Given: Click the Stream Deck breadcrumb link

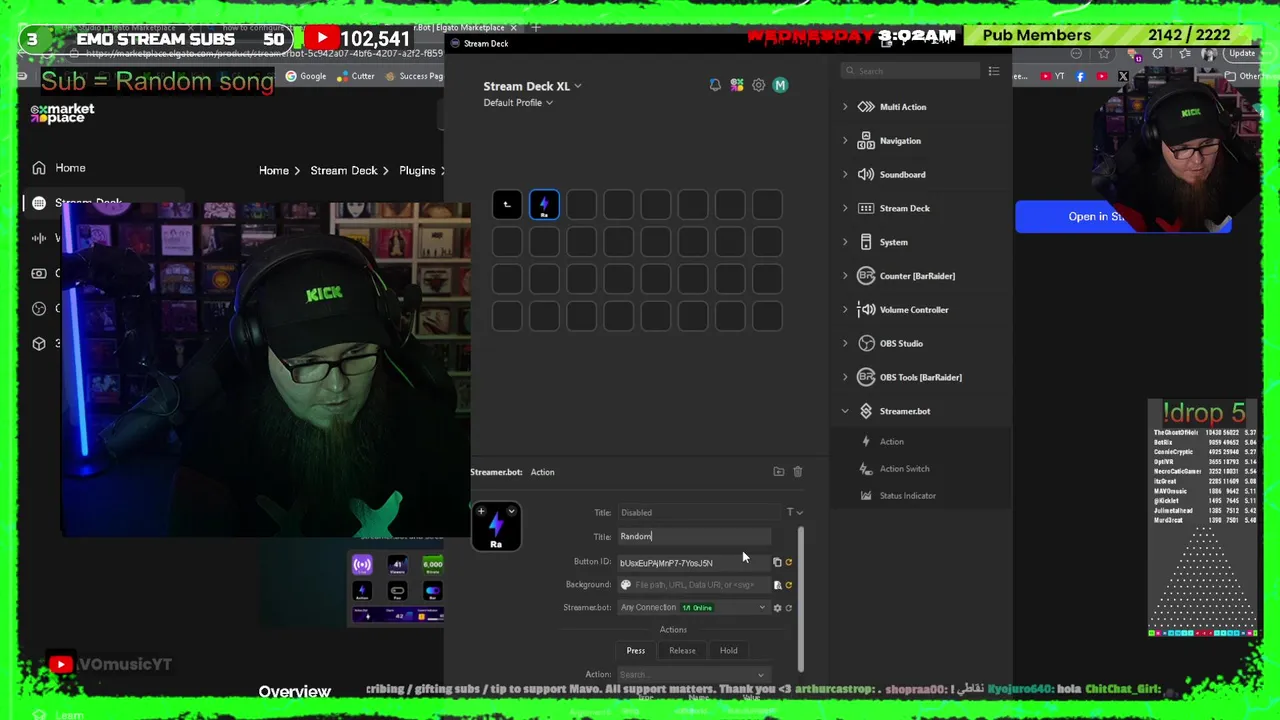Looking at the screenshot, I should [344, 171].
